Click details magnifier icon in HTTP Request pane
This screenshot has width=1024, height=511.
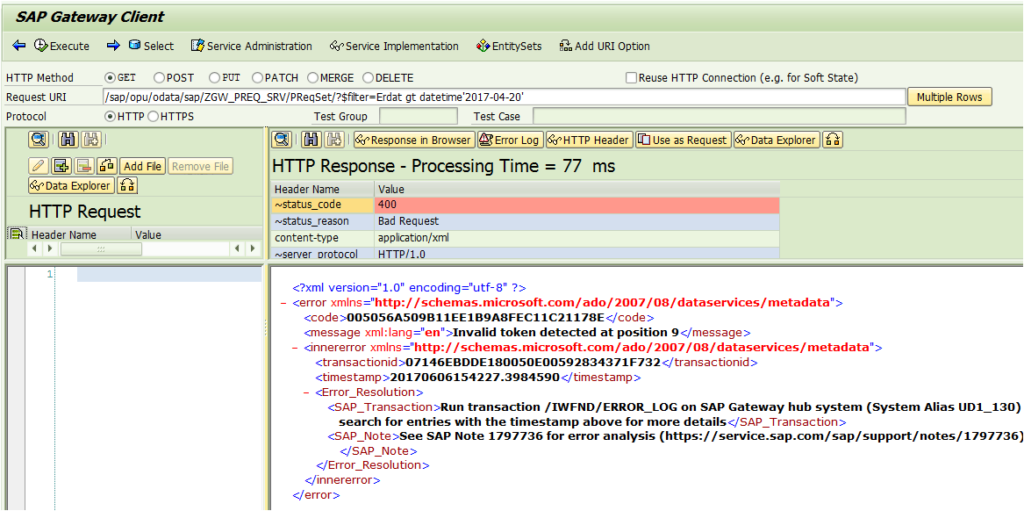(x=39, y=139)
